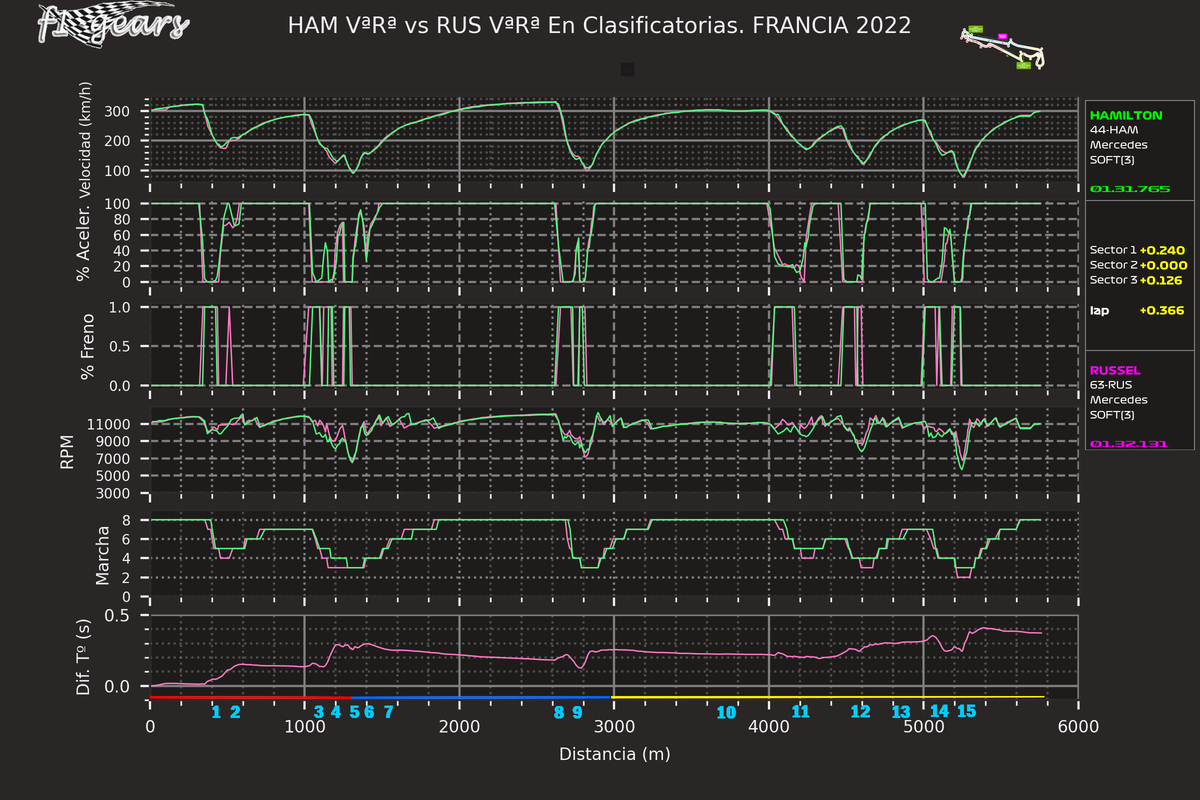1200x800 pixels.
Task: Select corner marker 6
Action: (369, 712)
